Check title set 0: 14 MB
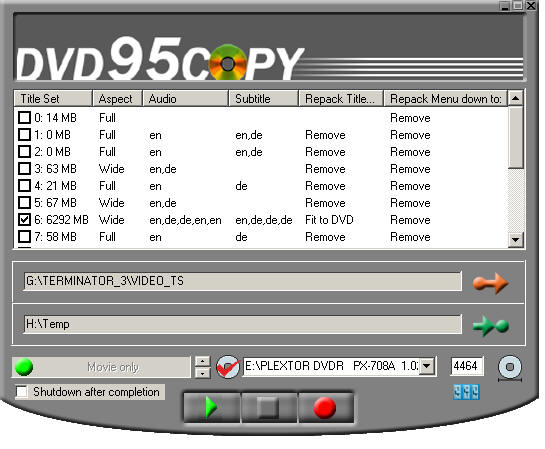This screenshot has width=545, height=449. point(24,117)
